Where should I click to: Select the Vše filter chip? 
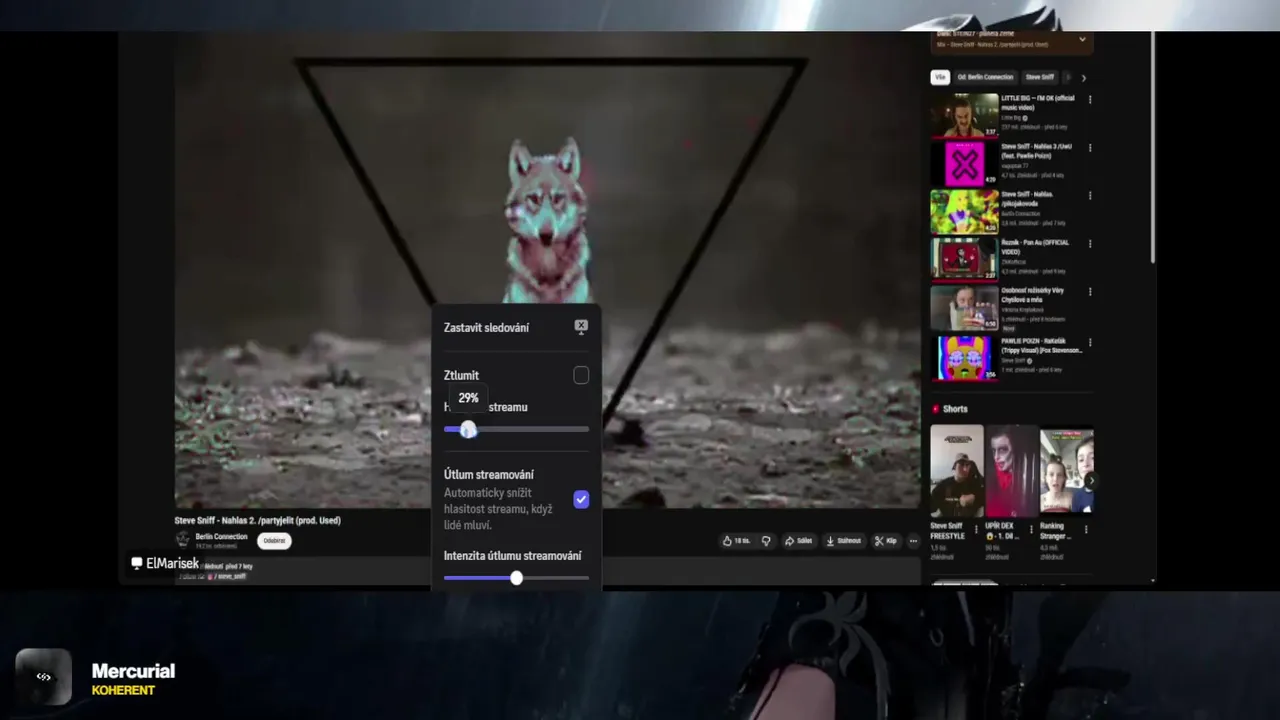940,77
